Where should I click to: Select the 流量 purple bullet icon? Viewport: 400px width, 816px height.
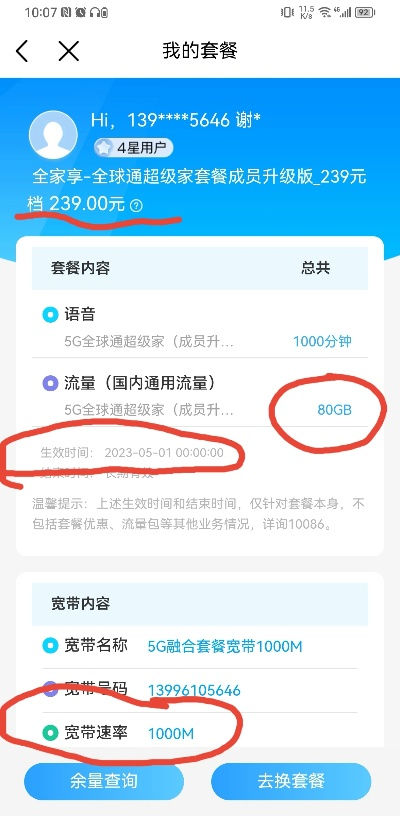point(50,384)
